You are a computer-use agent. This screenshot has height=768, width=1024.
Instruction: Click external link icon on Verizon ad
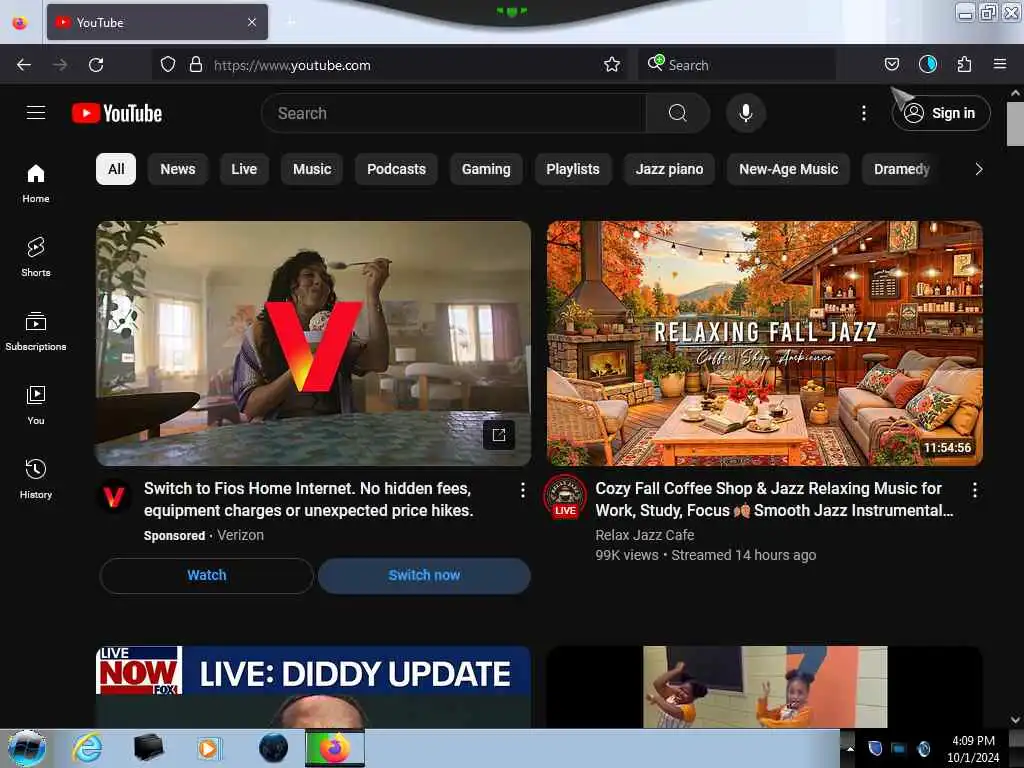pos(499,435)
